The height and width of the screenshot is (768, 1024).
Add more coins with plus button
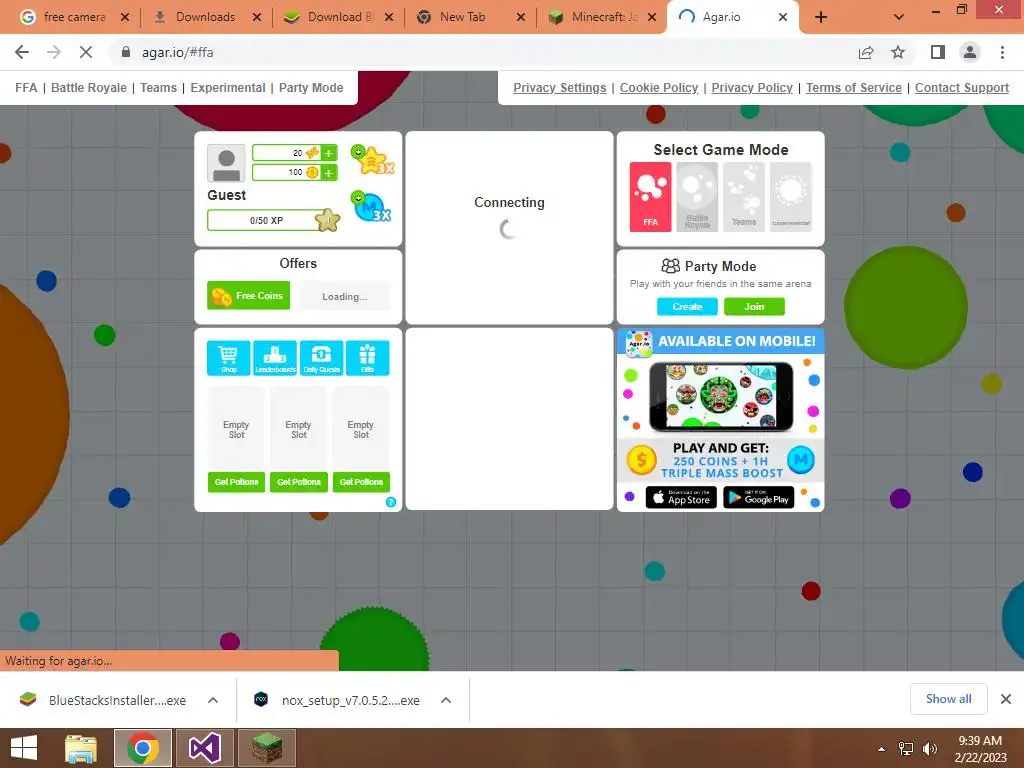pos(329,172)
